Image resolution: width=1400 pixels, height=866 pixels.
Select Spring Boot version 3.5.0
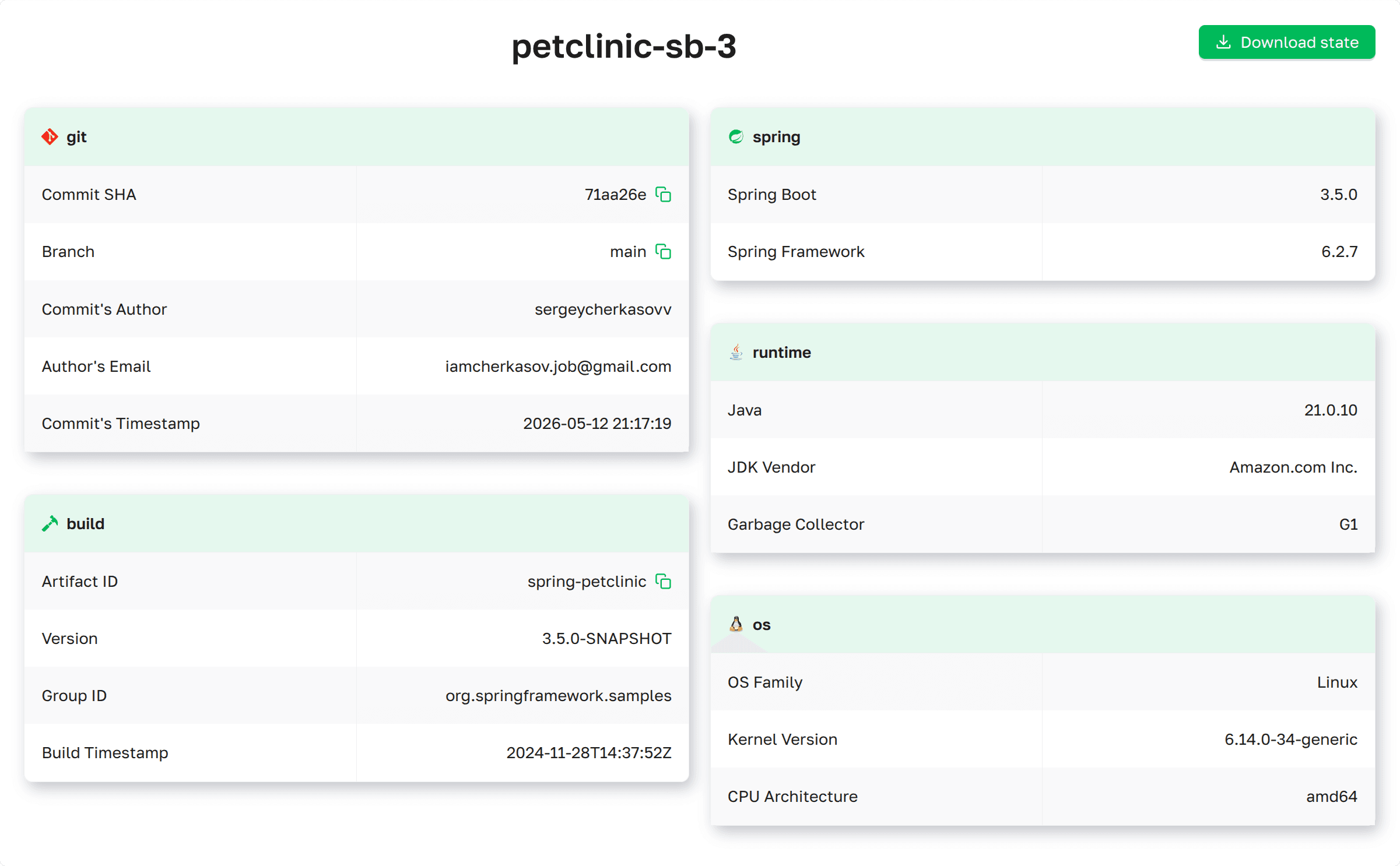[x=1339, y=195]
